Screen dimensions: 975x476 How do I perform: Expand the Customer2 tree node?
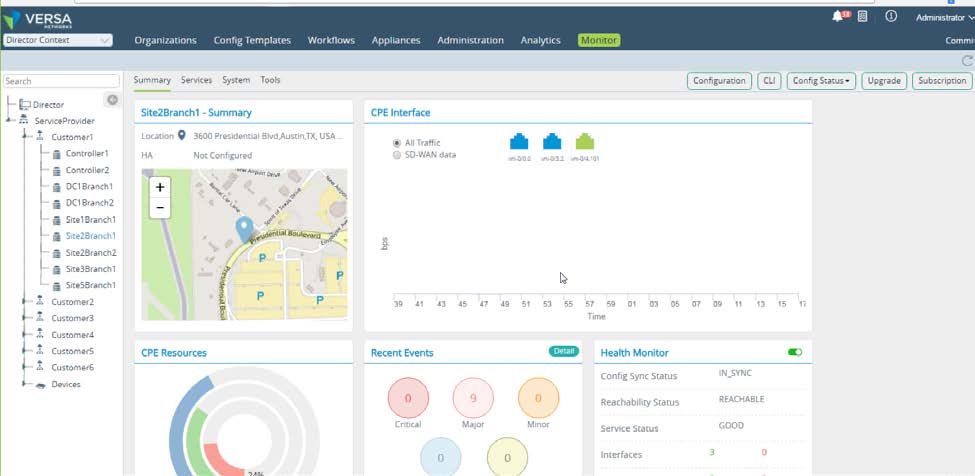click(24, 301)
